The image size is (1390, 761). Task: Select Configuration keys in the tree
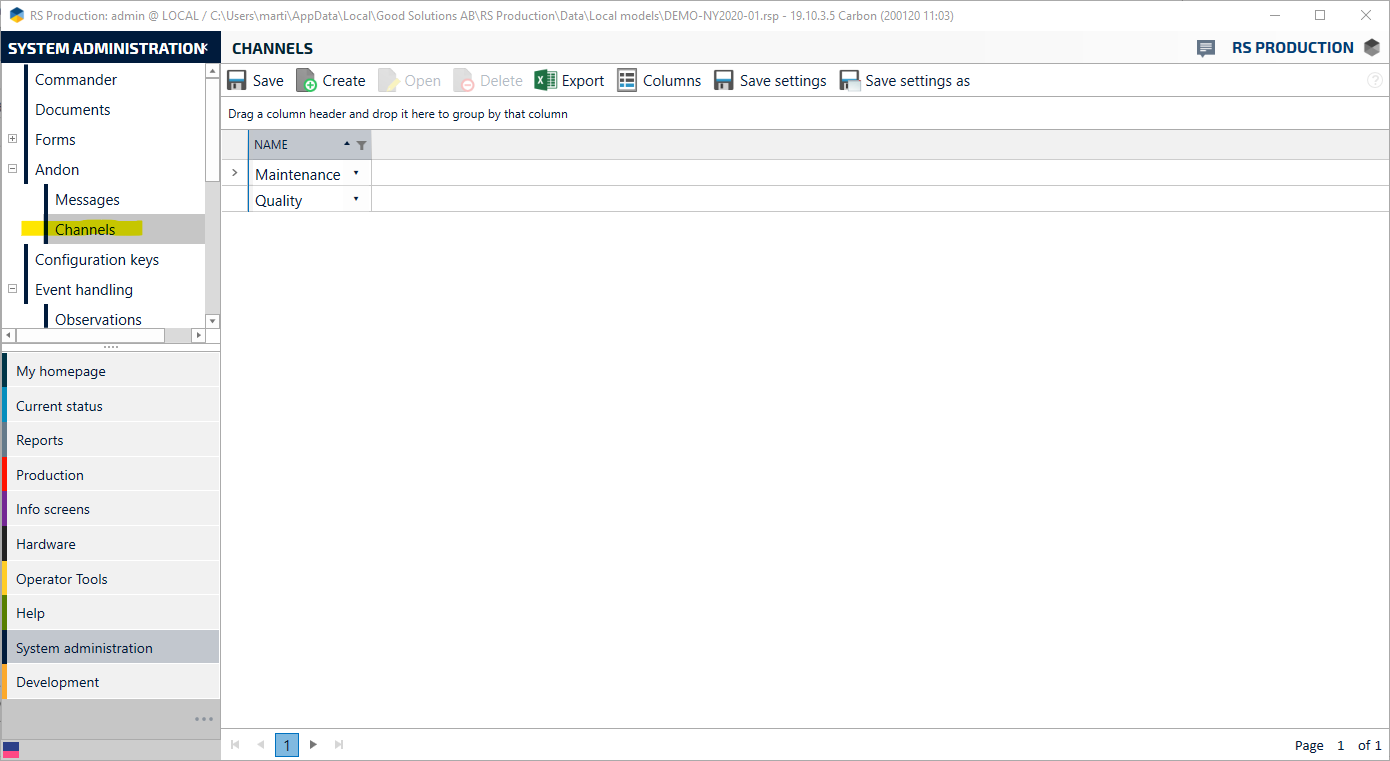97,260
